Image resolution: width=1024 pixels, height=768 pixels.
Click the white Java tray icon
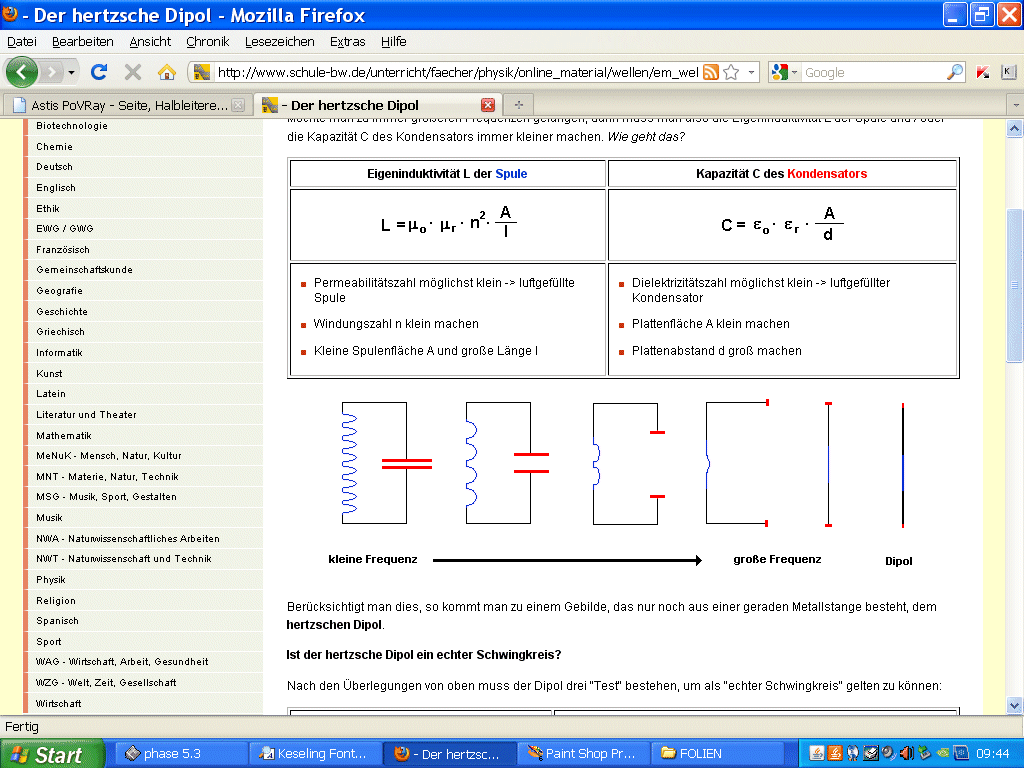pyautogui.click(x=816, y=754)
